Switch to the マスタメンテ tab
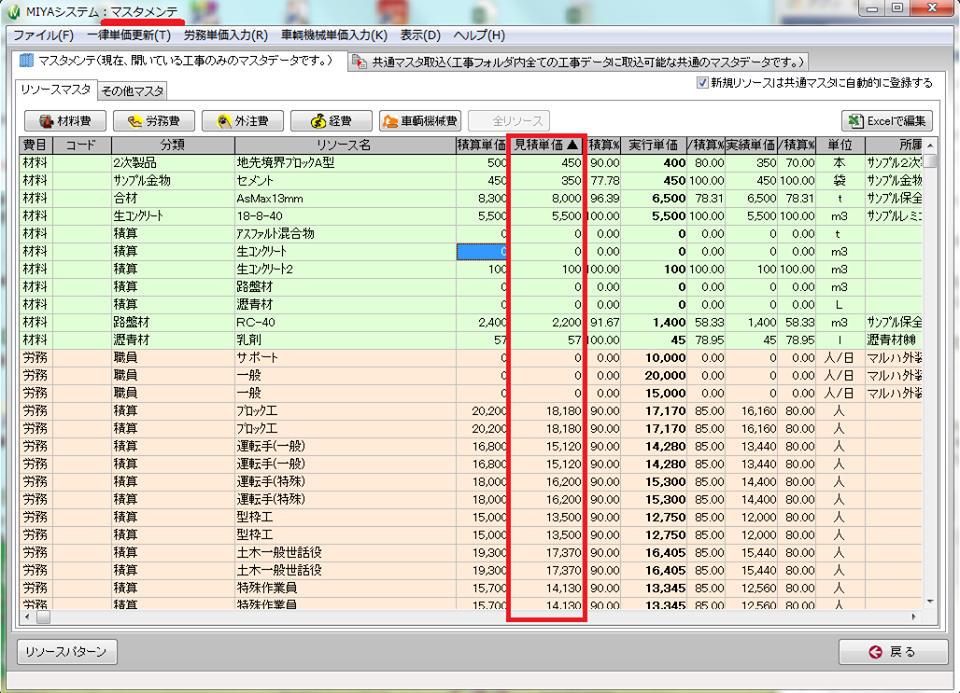The width and height of the screenshot is (960, 693). [x=179, y=61]
